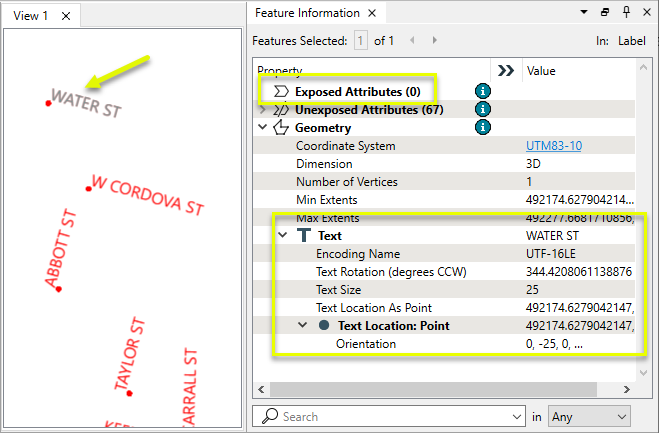Collapse the Geometry section
This screenshot has width=659, height=433.
[263, 128]
